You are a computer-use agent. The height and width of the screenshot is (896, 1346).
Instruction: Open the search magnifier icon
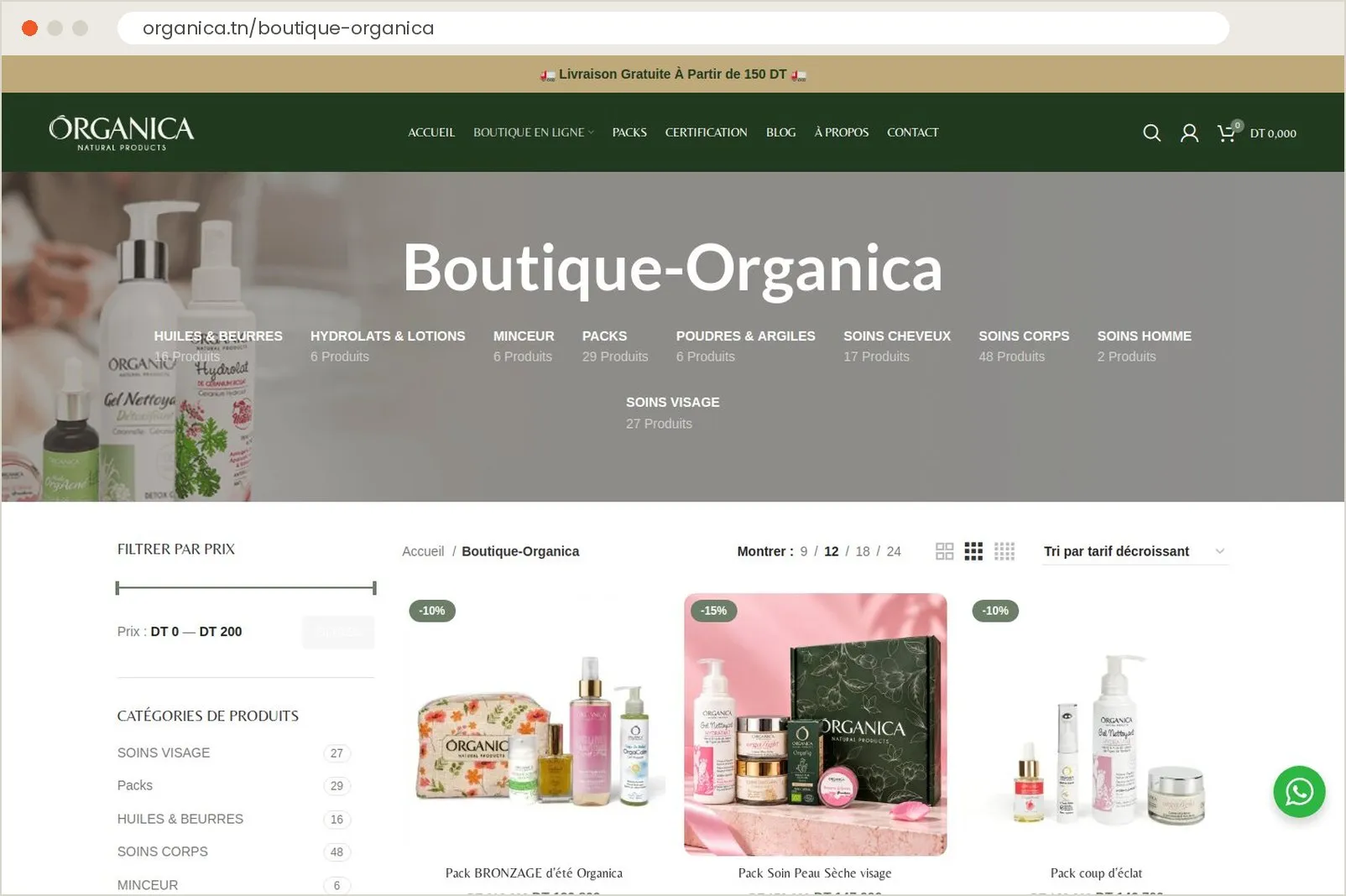tap(1151, 133)
